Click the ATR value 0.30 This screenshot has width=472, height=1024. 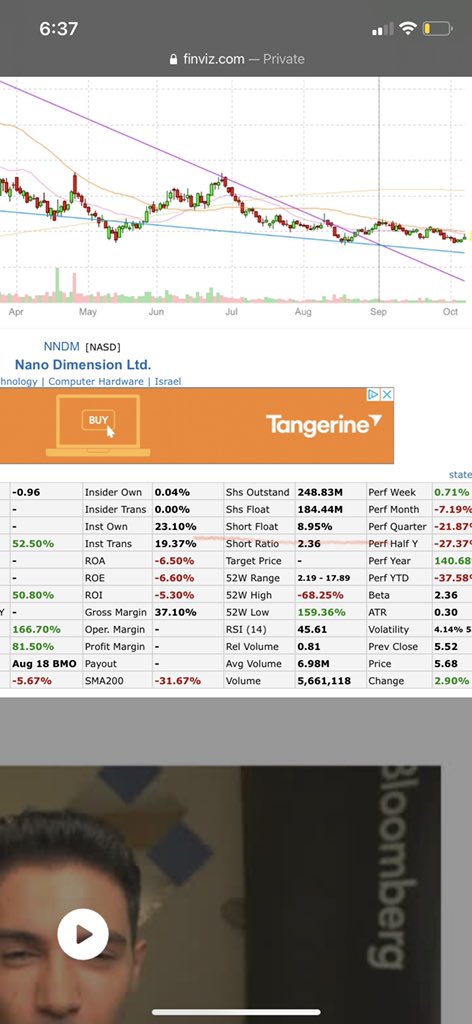pos(445,612)
